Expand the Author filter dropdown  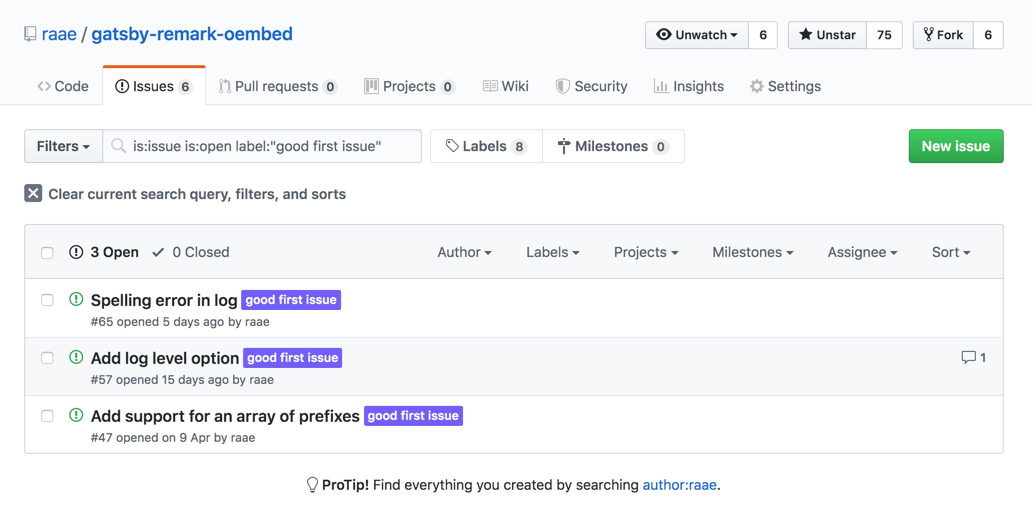coord(464,252)
